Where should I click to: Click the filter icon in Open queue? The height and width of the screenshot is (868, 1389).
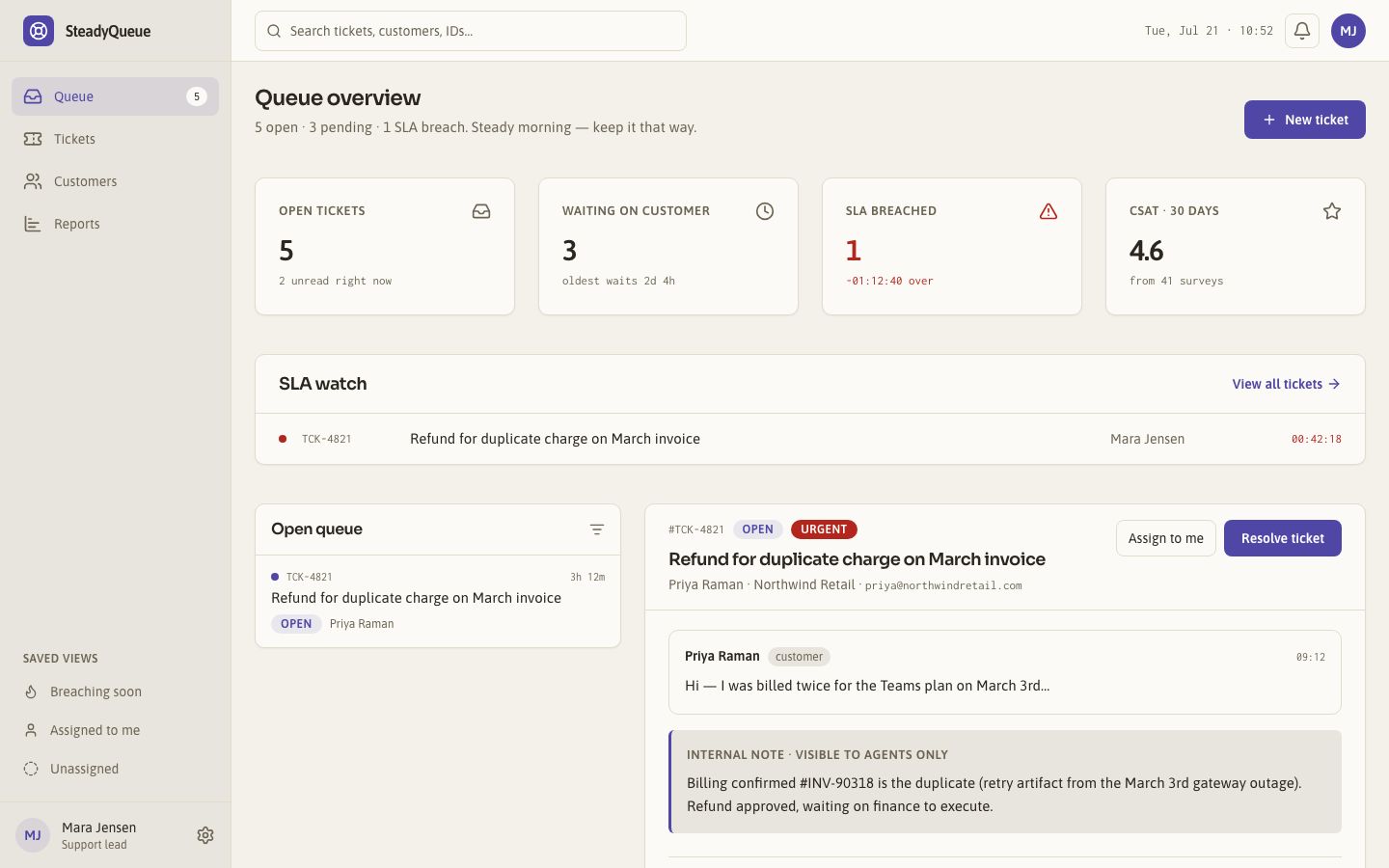click(x=597, y=529)
